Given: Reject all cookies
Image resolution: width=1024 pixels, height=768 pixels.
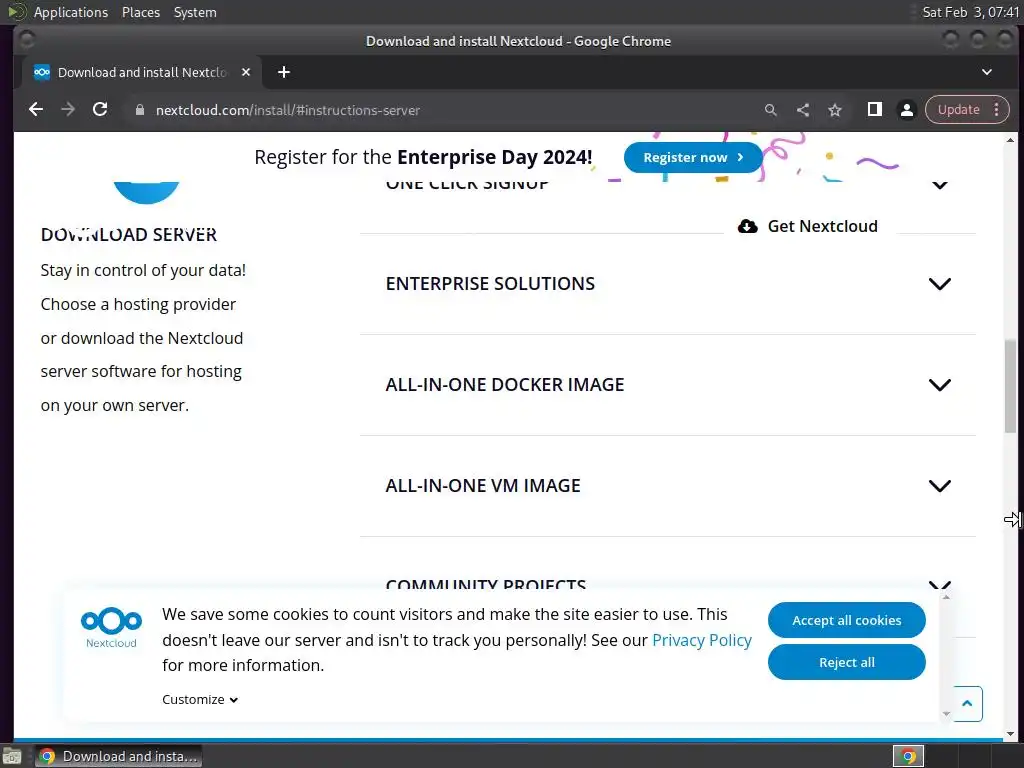Looking at the screenshot, I should click(x=846, y=662).
